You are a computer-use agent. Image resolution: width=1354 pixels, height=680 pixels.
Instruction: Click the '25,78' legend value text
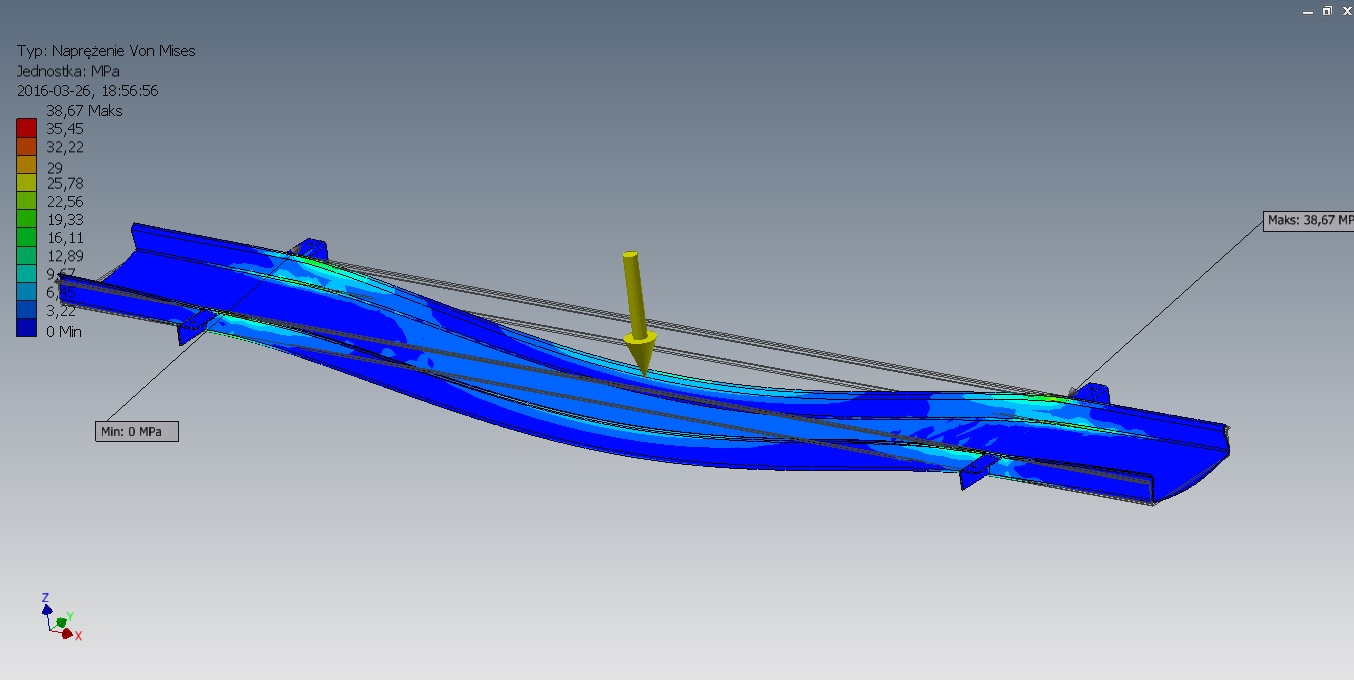(65, 184)
